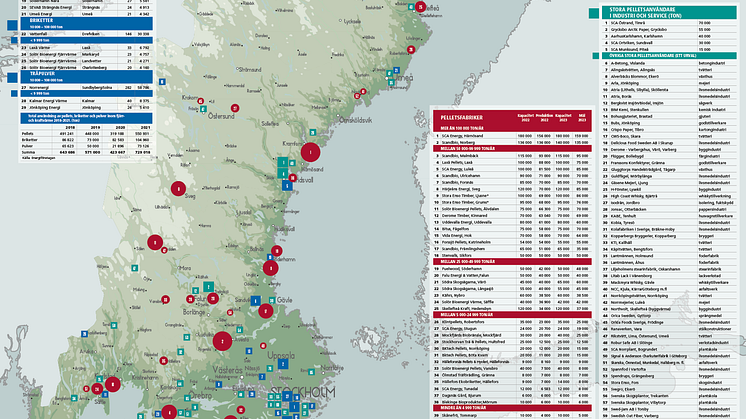The width and height of the screenshot is (746, 419).
Task: Click the 'MELLAN 25 000-49 999 TON/ÅR' band
Action: click(512, 262)
